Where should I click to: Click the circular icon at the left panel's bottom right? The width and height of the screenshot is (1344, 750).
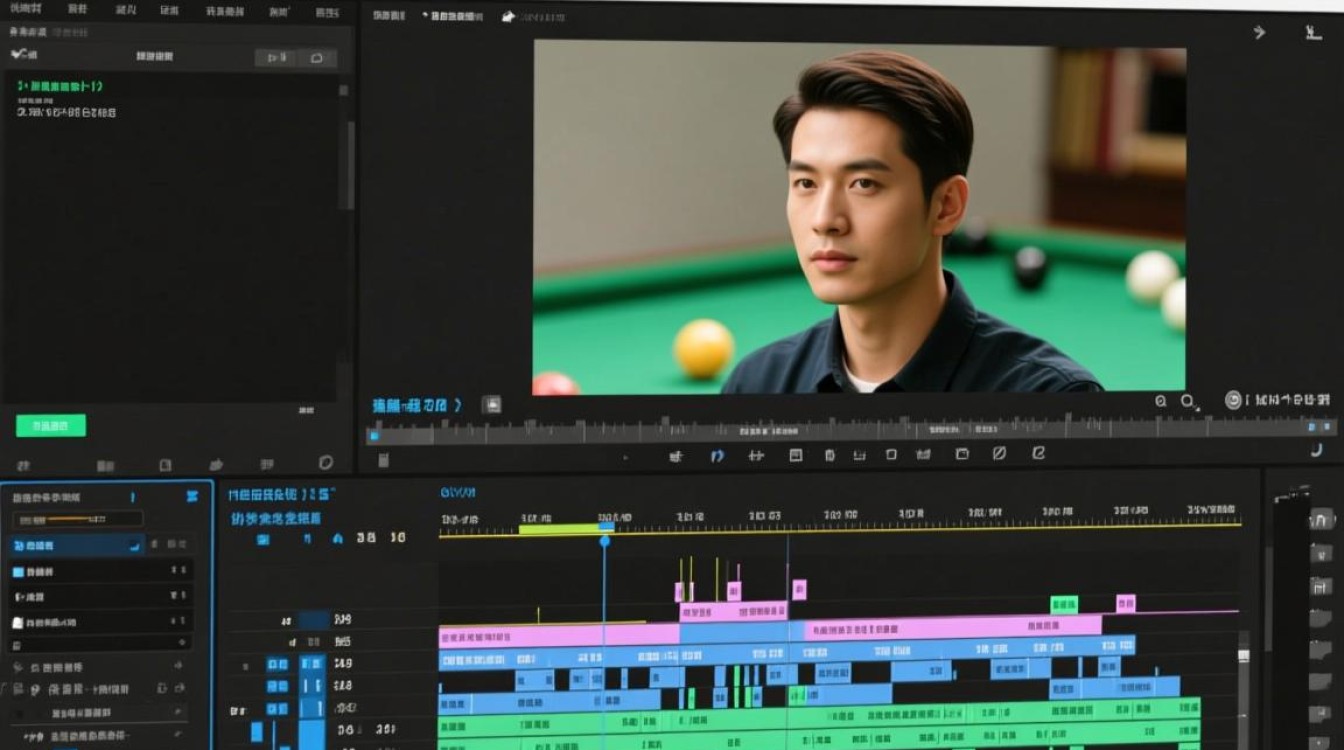click(325, 463)
